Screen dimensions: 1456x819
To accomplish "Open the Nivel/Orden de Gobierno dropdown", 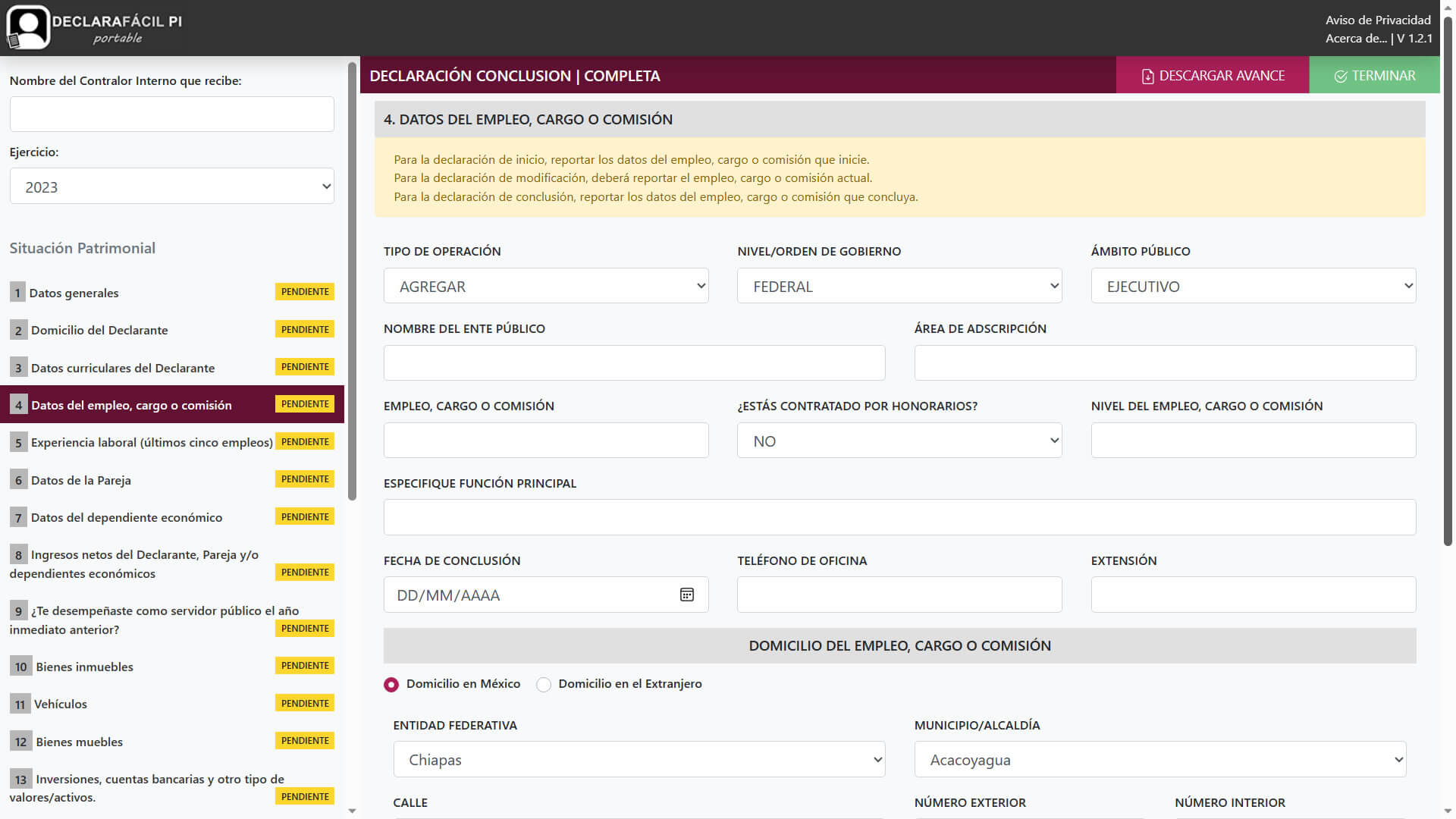I will 899,286.
